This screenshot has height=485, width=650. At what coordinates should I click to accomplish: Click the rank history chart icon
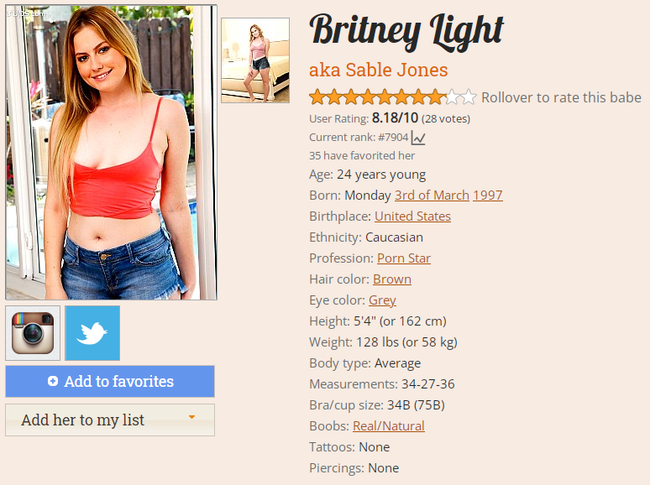418,138
